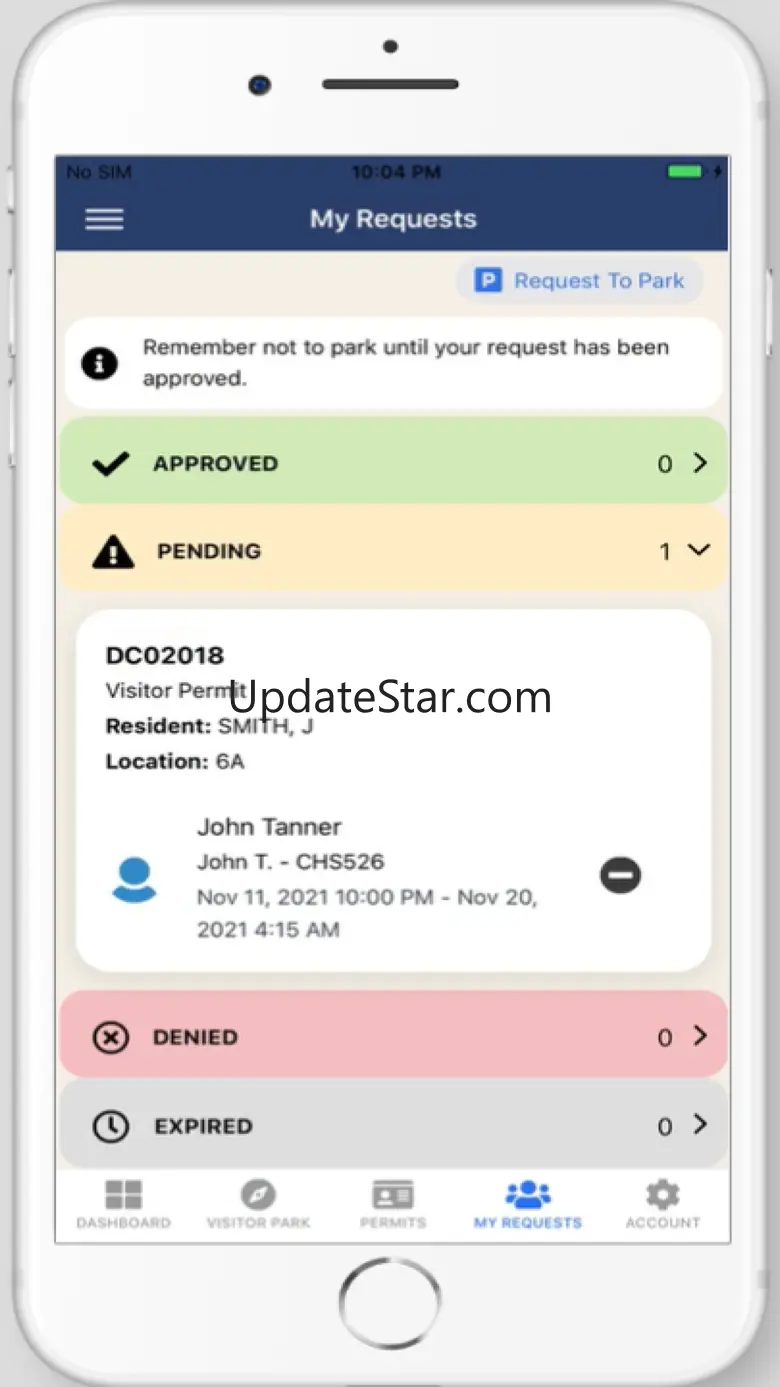780x1387 pixels.
Task: Open the hamburger menu
Action: pos(104,219)
